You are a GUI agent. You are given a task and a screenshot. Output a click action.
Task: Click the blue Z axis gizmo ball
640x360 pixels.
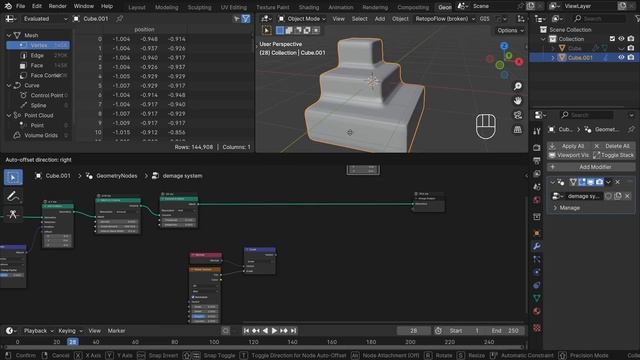[x=504, y=46]
